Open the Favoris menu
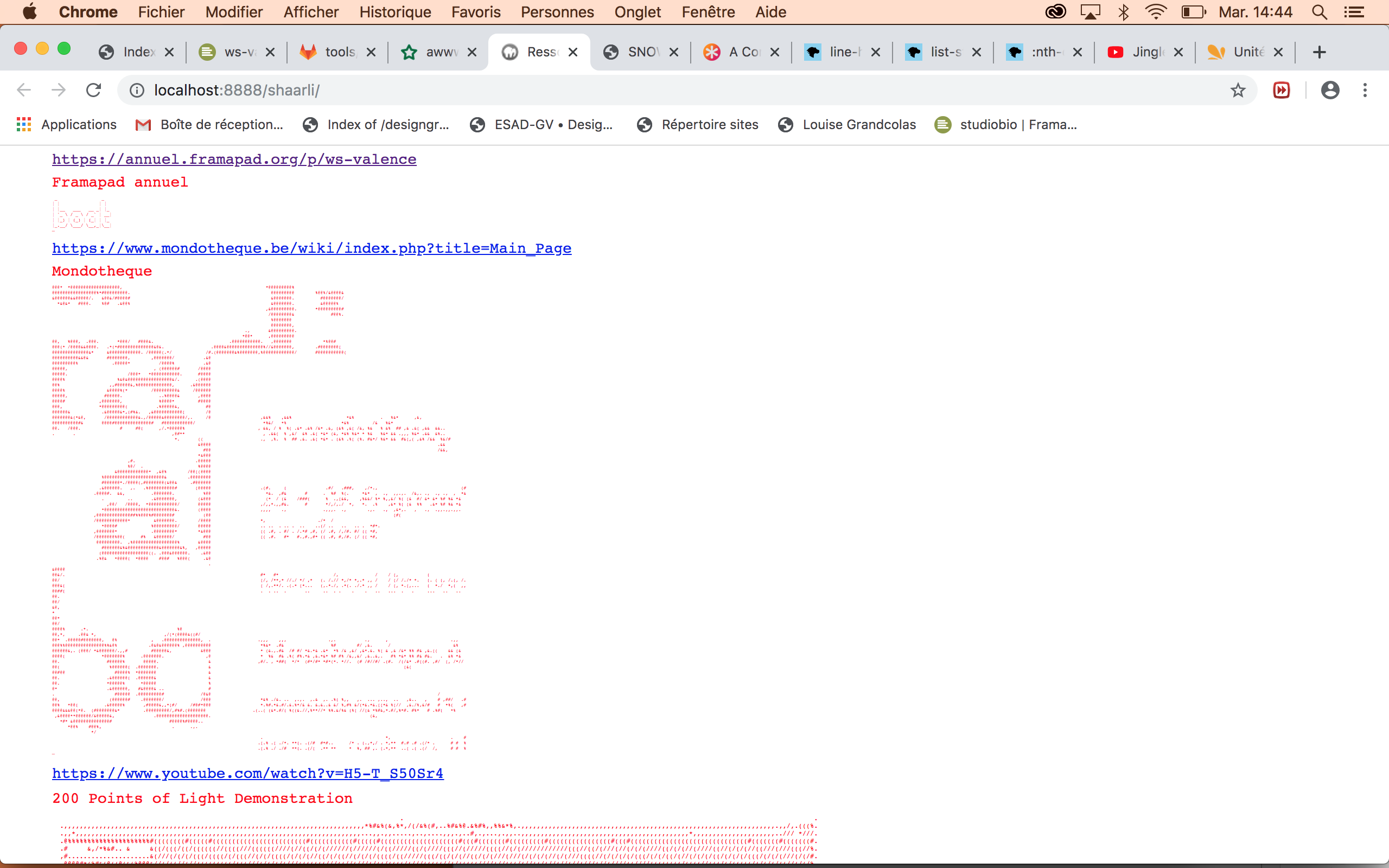This screenshot has width=1389, height=868. pyautogui.click(x=476, y=12)
